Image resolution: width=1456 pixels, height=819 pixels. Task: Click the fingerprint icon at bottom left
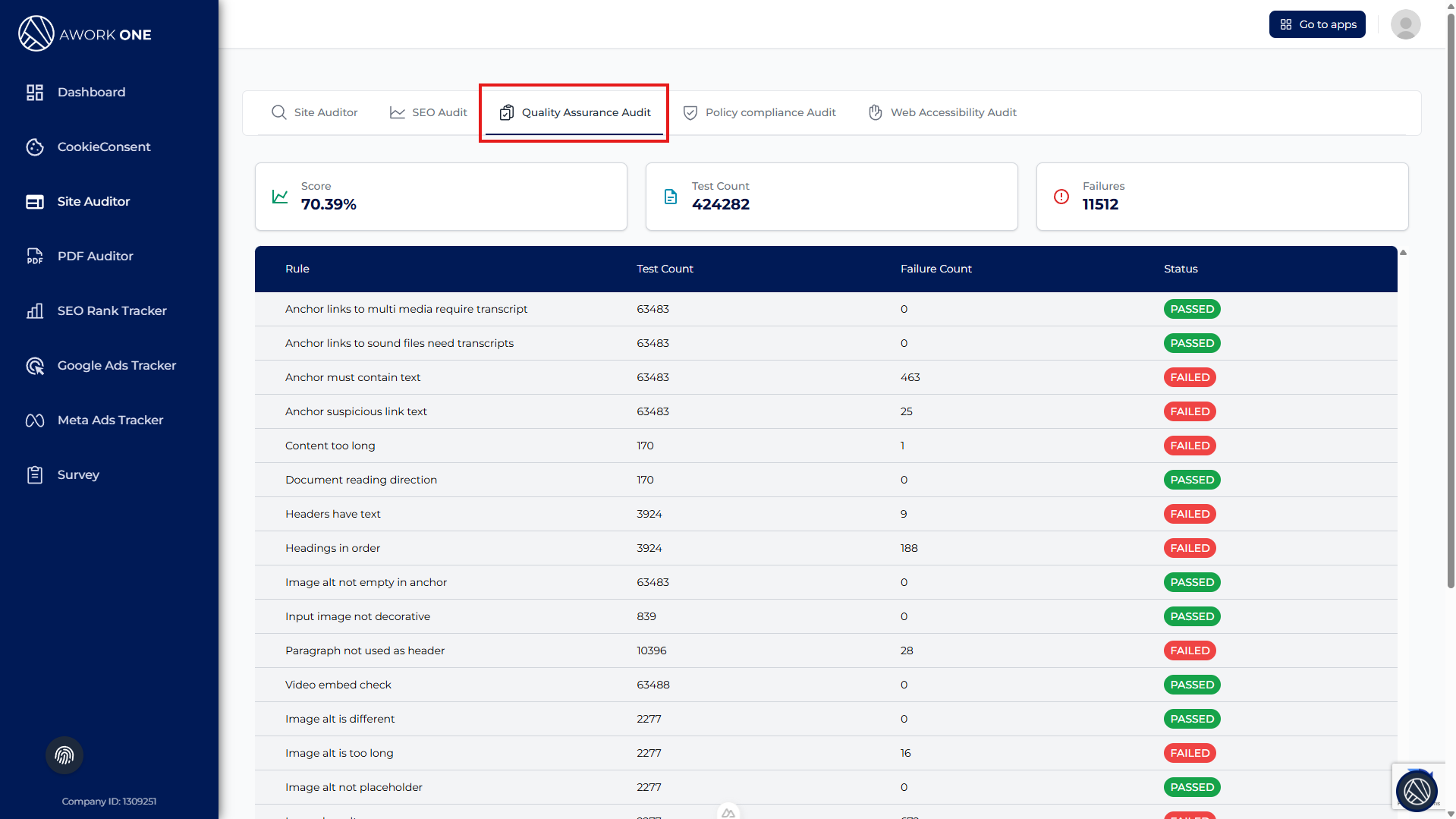pos(64,755)
